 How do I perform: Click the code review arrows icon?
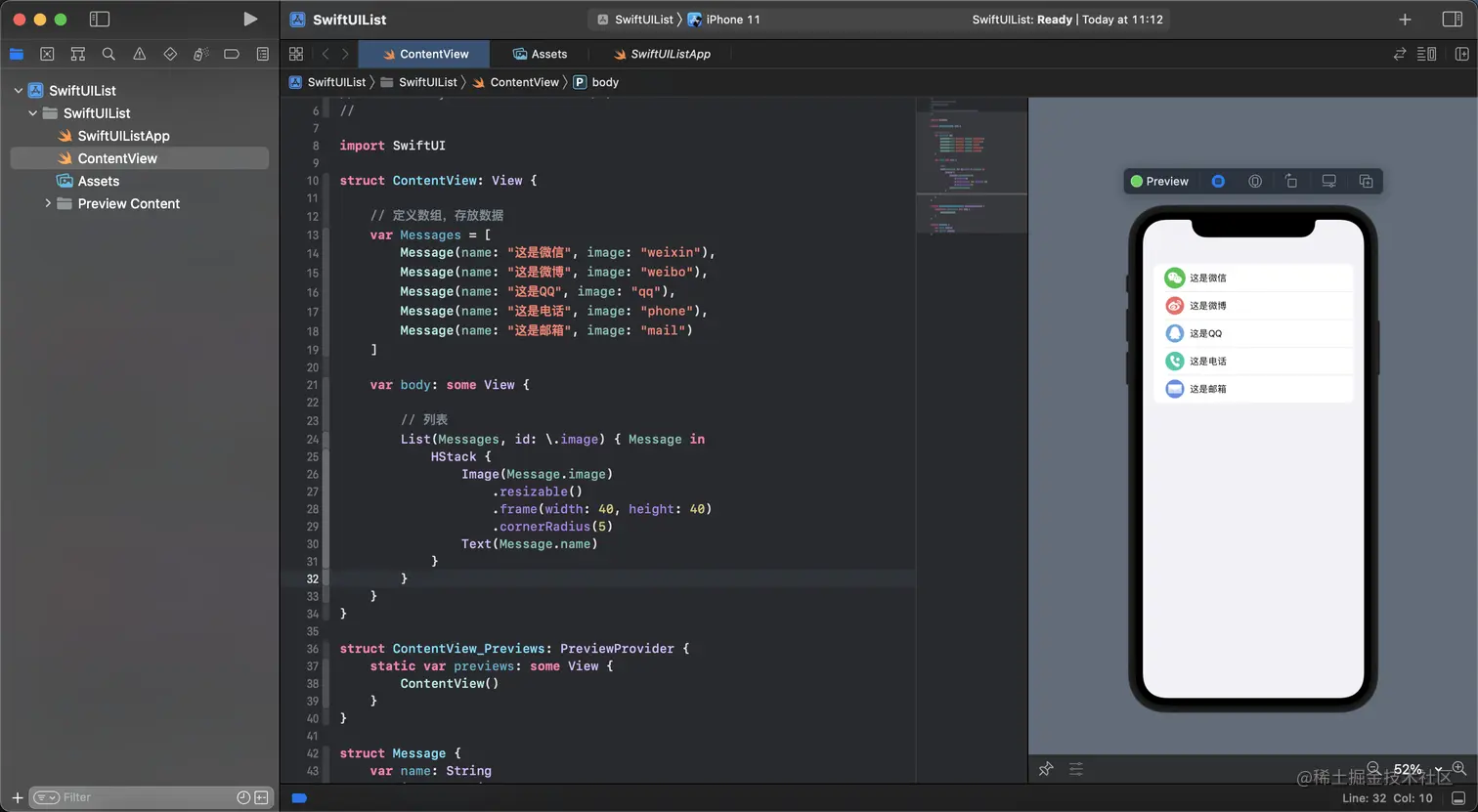click(x=1399, y=54)
